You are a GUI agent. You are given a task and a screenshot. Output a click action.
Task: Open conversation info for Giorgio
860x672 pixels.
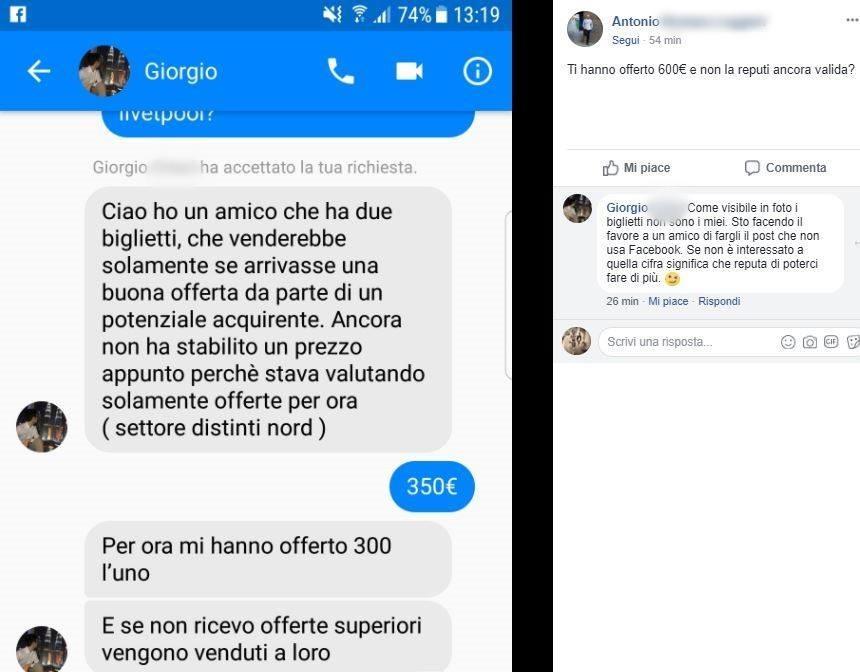(x=477, y=71)
